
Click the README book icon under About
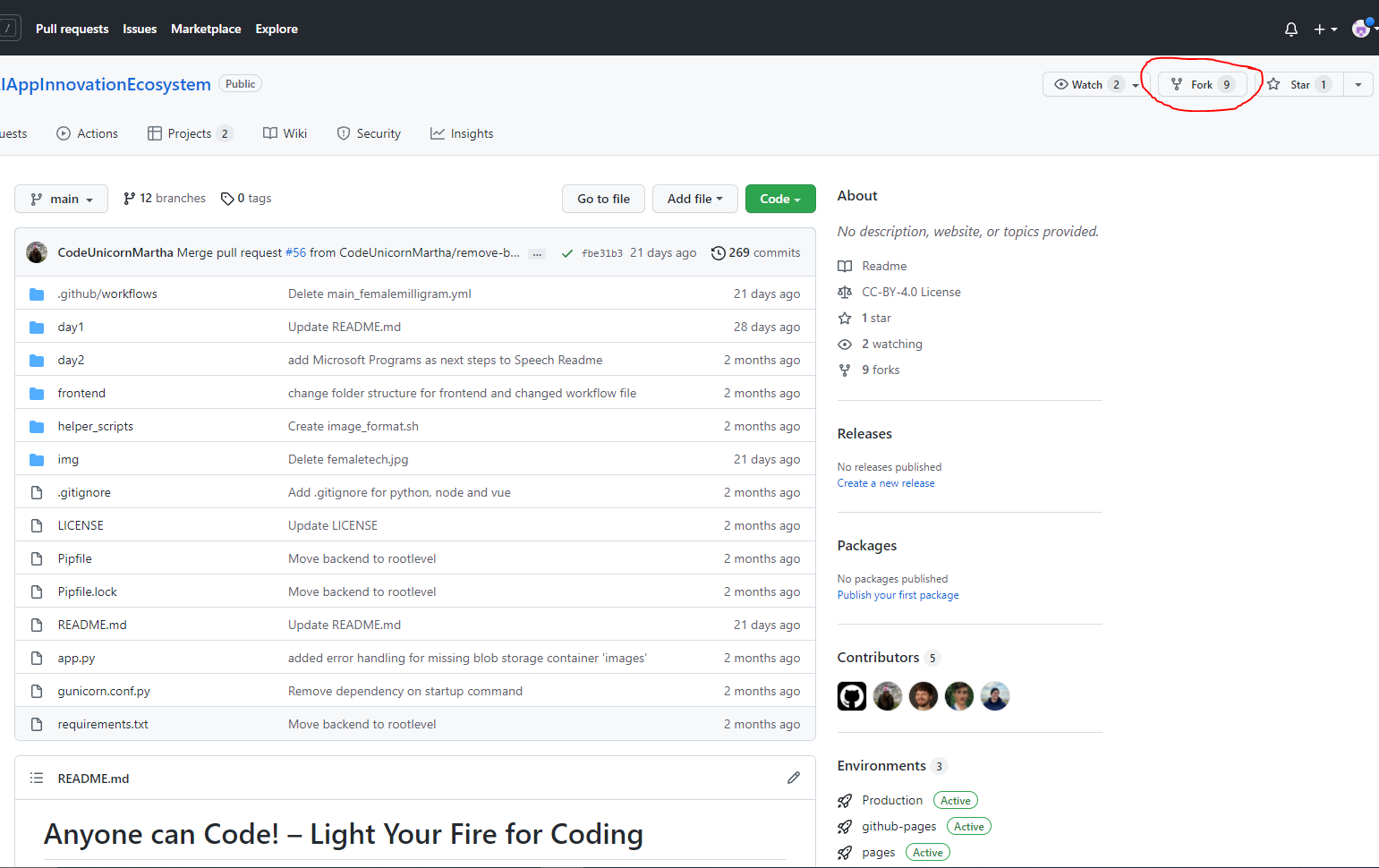[844, 266]
